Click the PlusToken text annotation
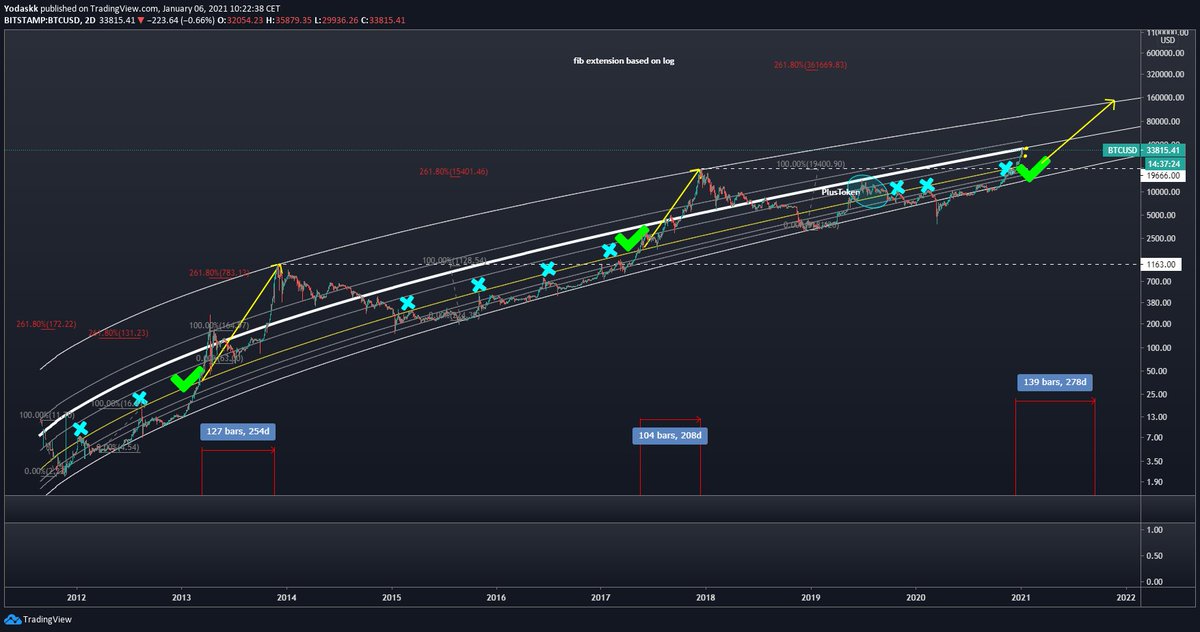Viewport: 1200px width, 632px height. click(841, 190)
